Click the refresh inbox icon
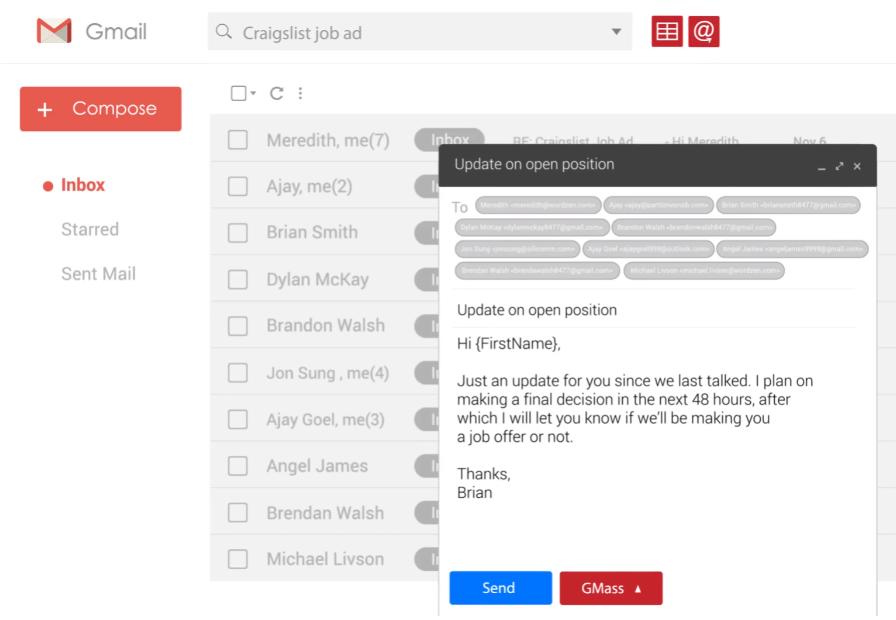Viewport: 896px width, 620px height. coord(277,93)
